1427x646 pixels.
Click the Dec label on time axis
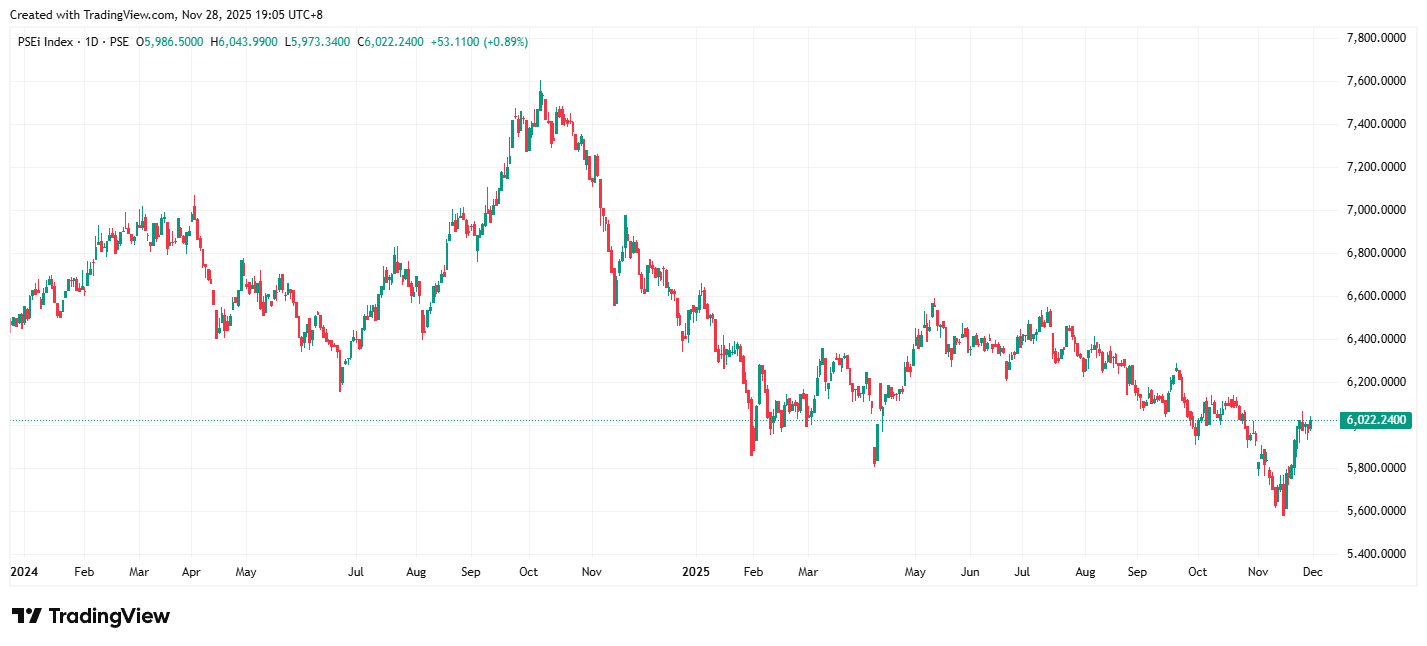pyautogui.click(x=1313, y=572)
